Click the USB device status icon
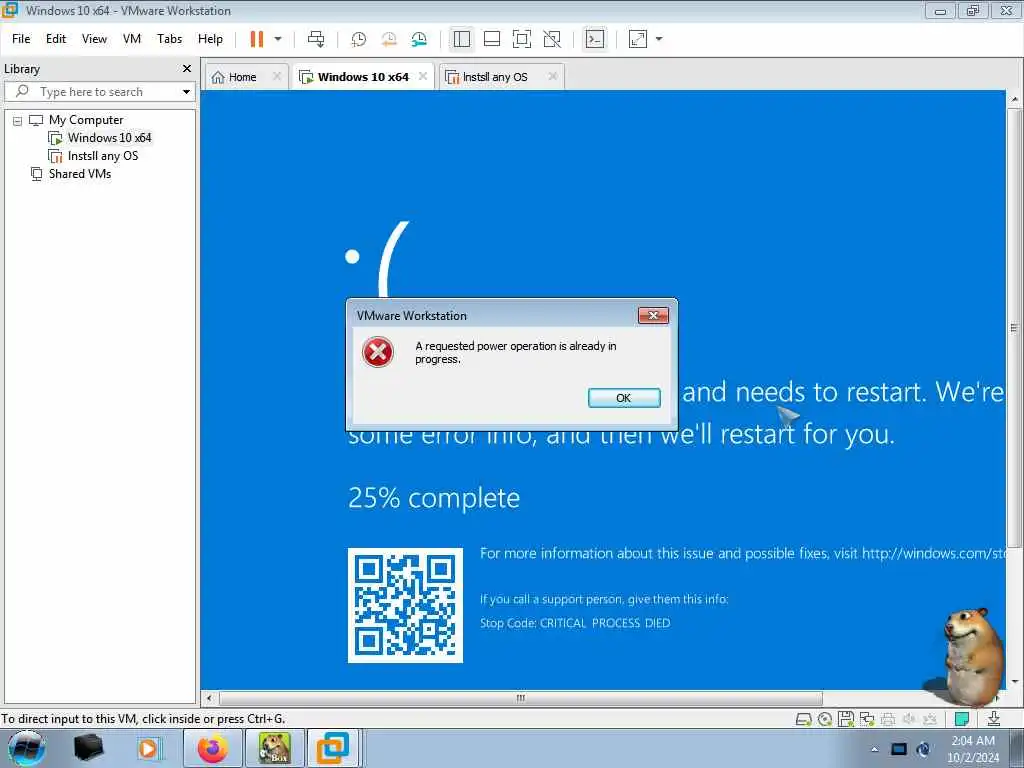 [930, 720]
